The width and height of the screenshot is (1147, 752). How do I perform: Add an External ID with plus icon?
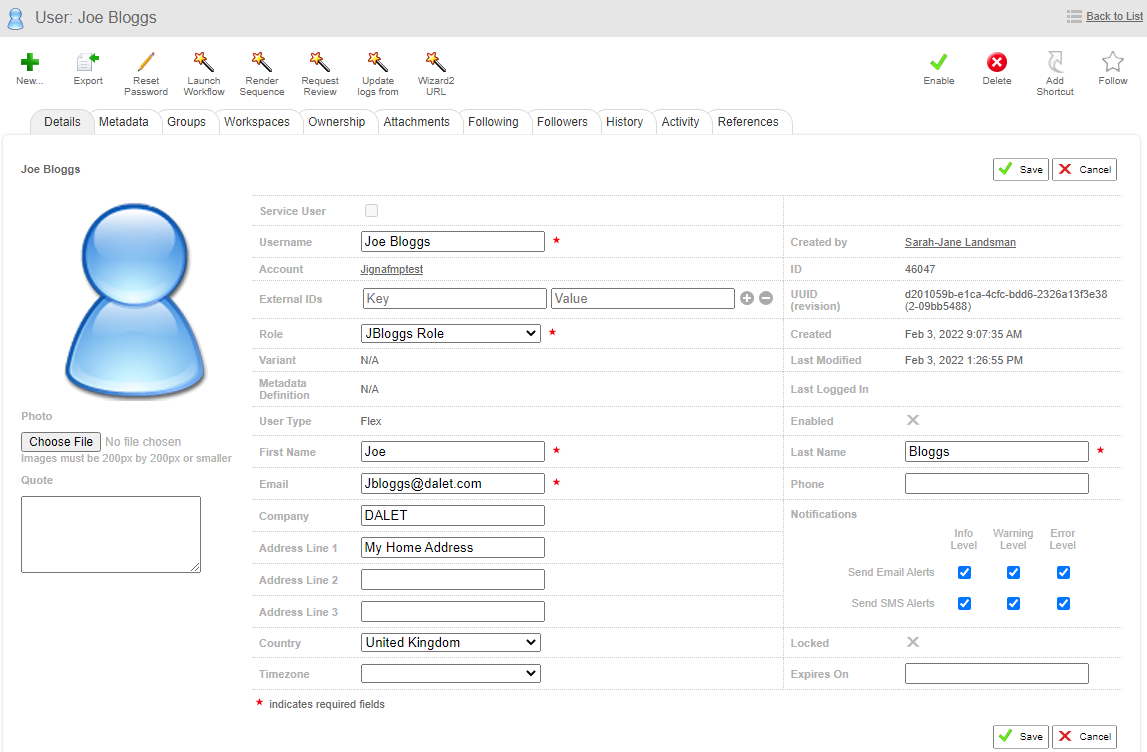click(x=746, y=298)
